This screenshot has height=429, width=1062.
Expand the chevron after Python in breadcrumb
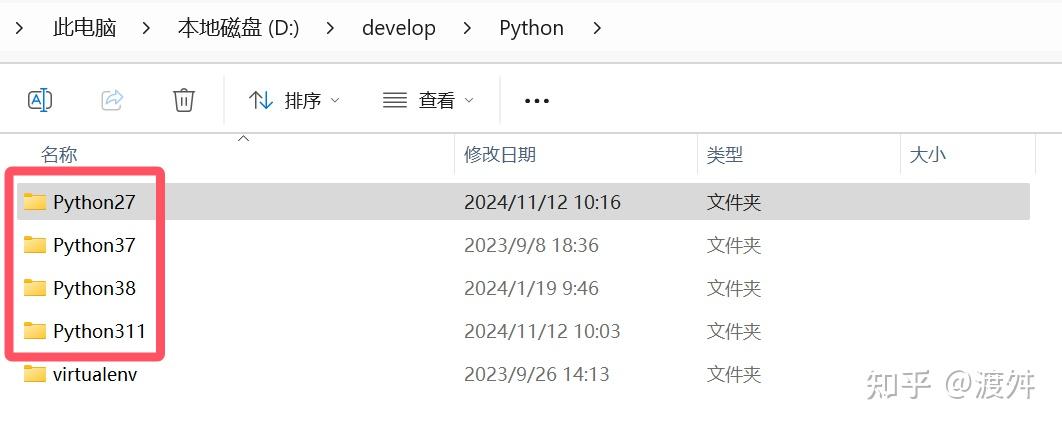tap(597, 28)
